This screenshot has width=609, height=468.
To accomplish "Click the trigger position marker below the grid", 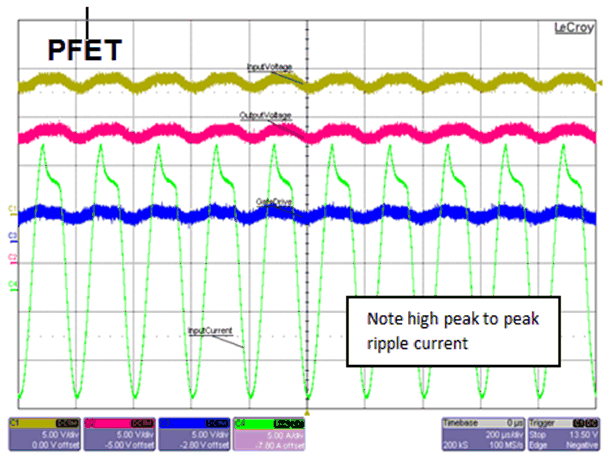I will tap(308, 412).
